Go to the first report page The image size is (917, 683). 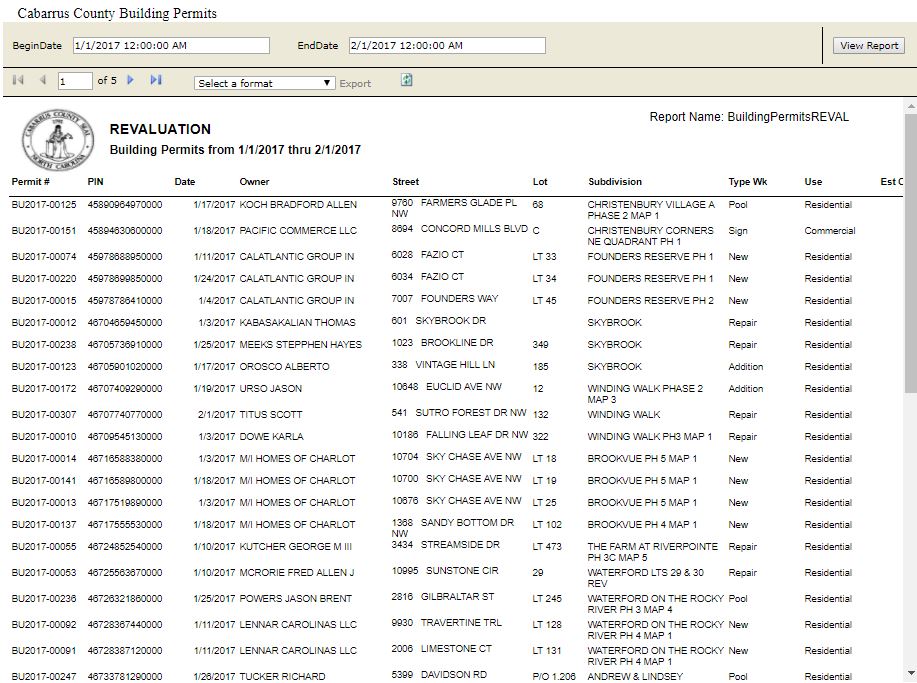[x=18, y=80]
